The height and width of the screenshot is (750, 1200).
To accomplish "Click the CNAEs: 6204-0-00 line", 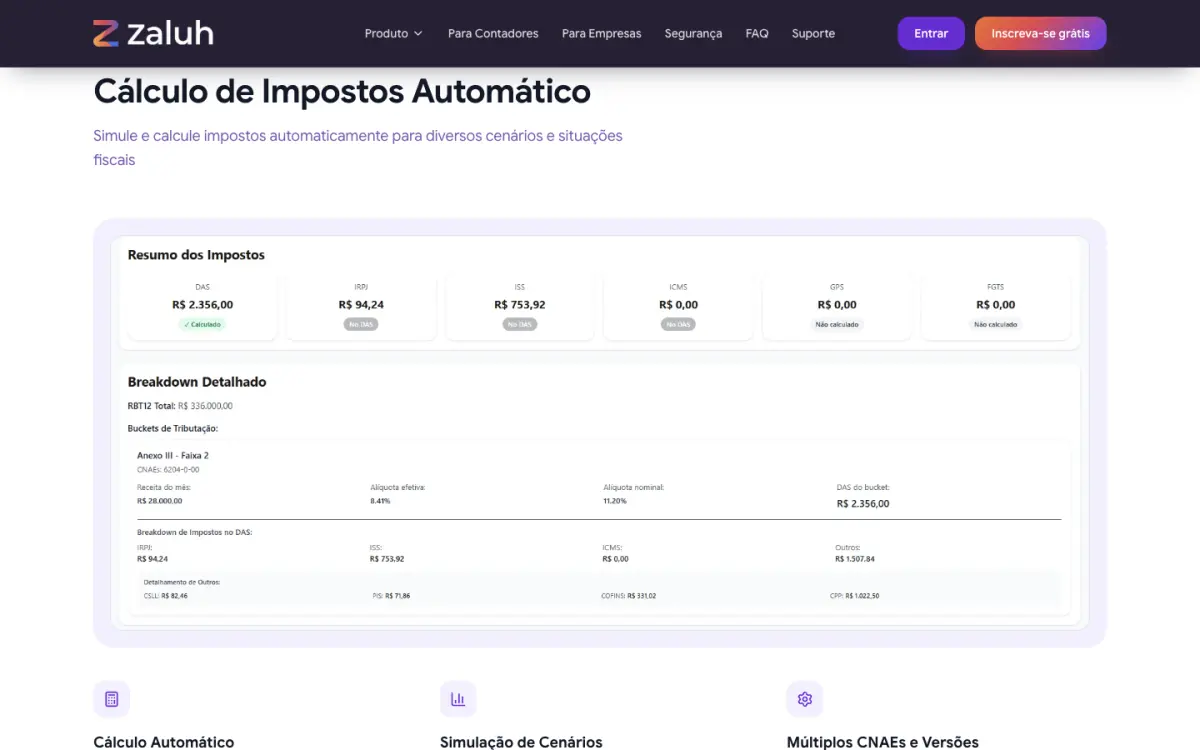I will click(168, 469).
